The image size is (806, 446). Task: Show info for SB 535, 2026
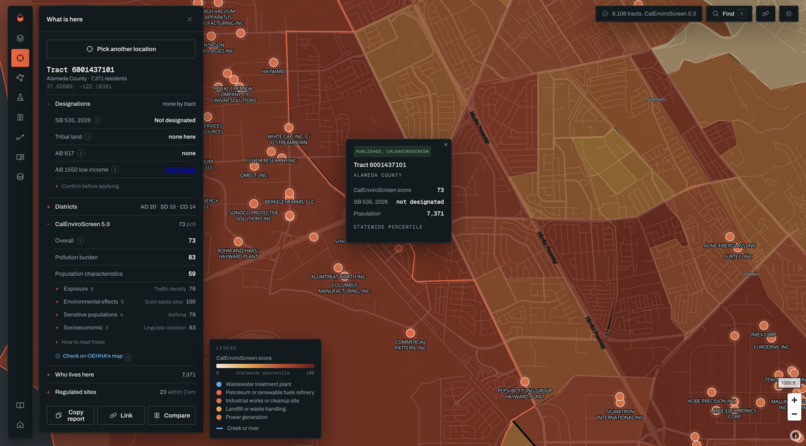click(98, 120)
